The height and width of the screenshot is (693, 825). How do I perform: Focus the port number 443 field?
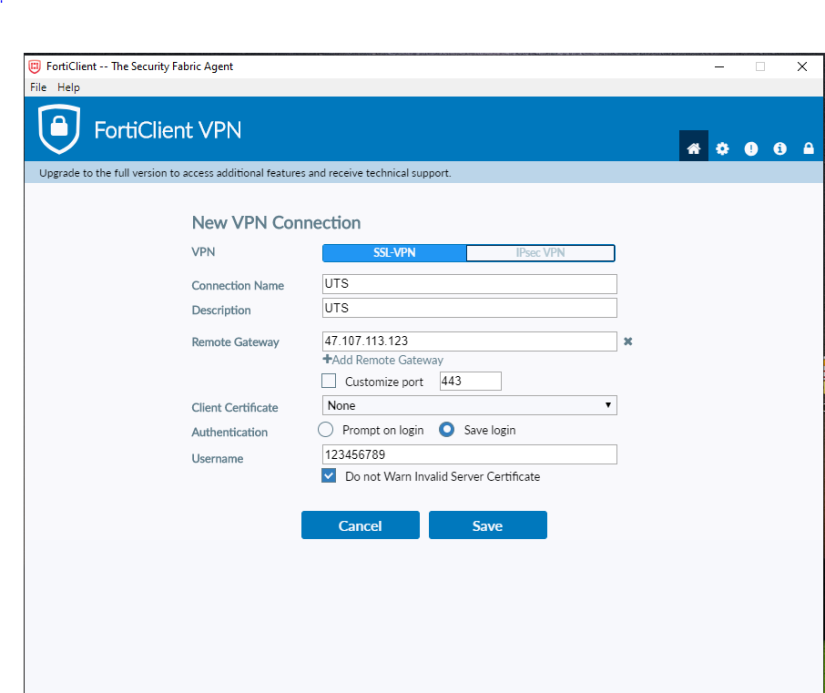tap(470, 381)
